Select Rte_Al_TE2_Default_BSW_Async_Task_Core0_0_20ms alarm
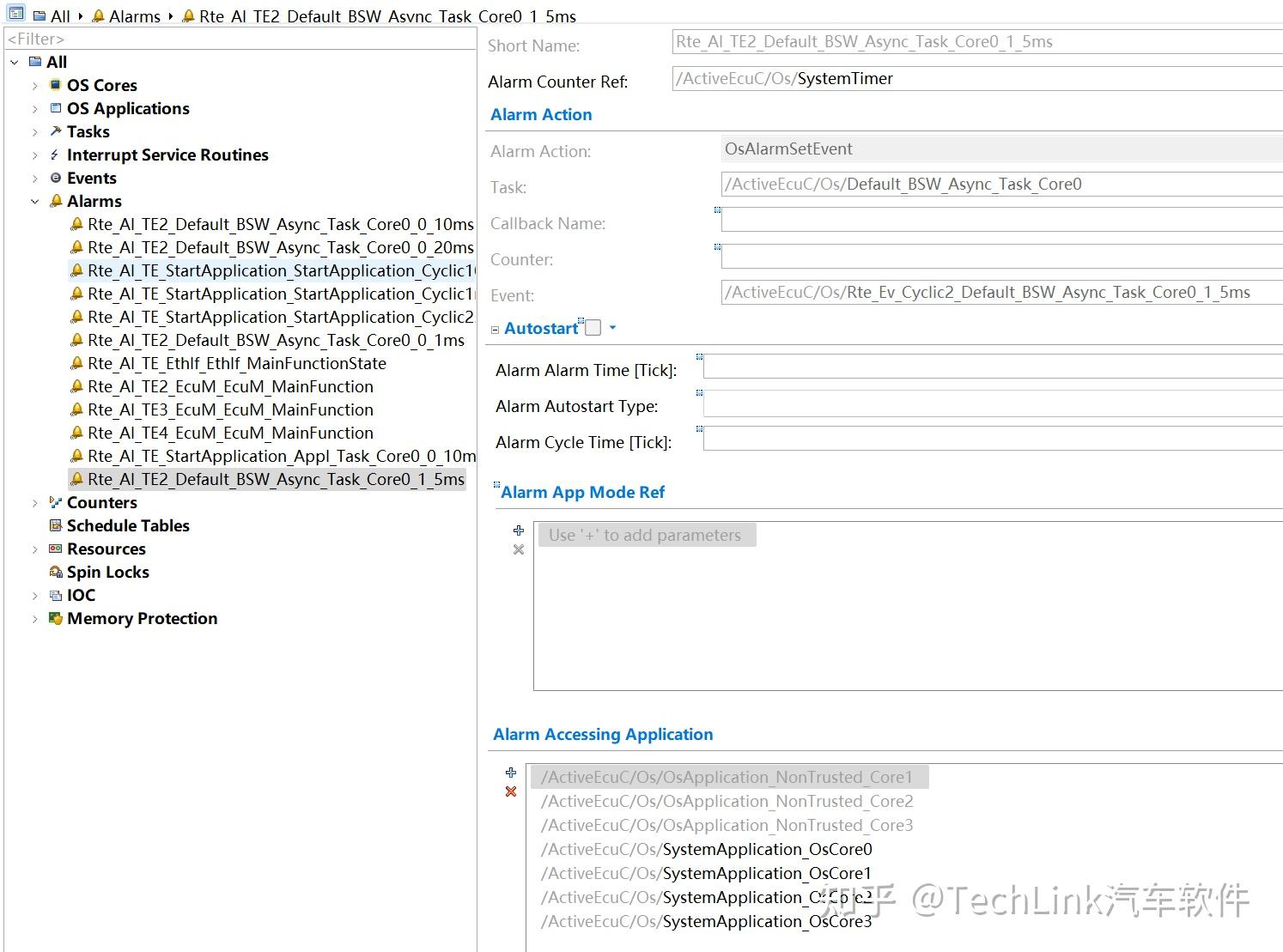The height and width of the screenshot is (952, 1283). click(x=280, y=247)
